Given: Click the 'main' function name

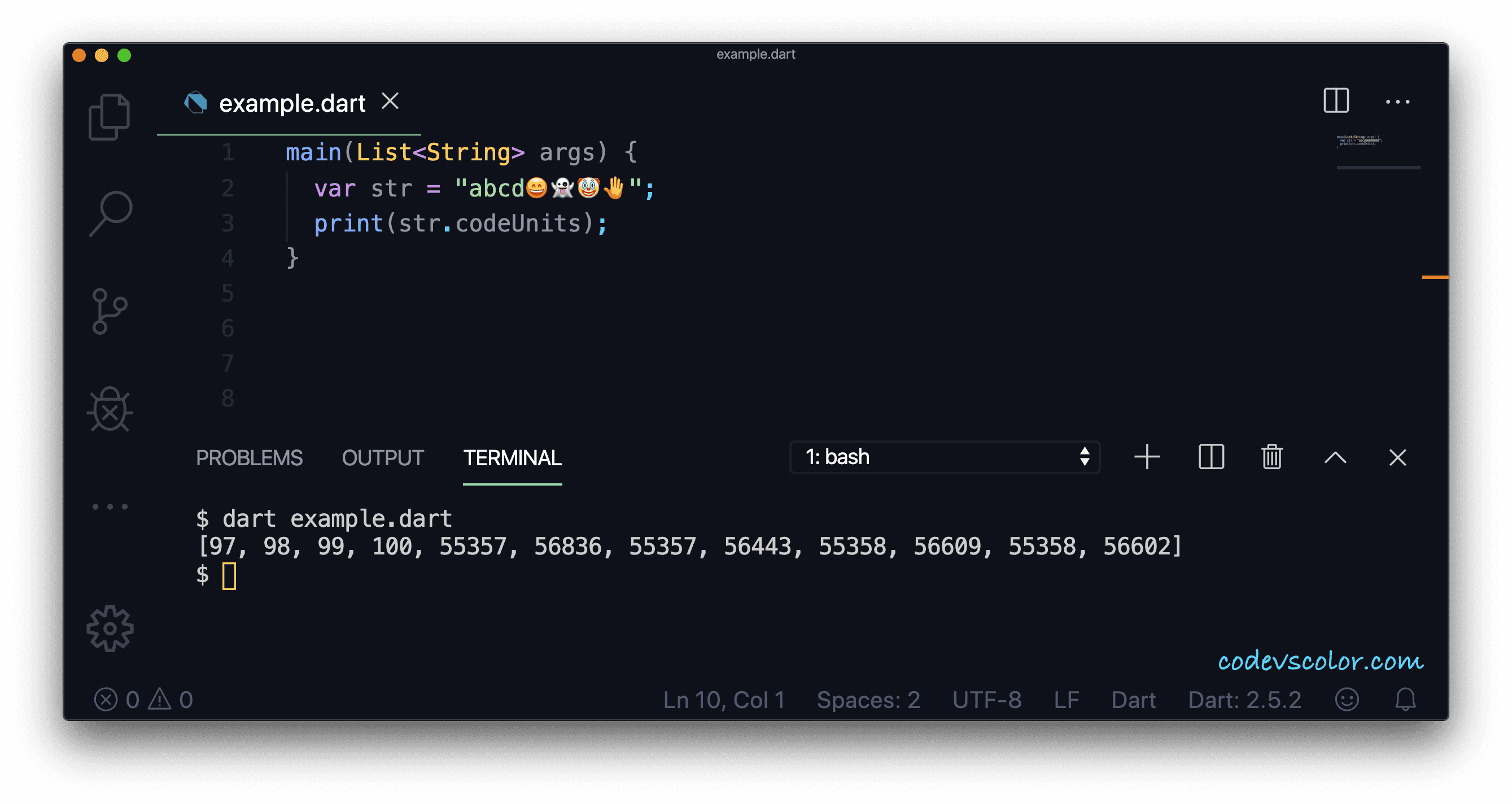Looking at the screenshot, I should 313,152.
